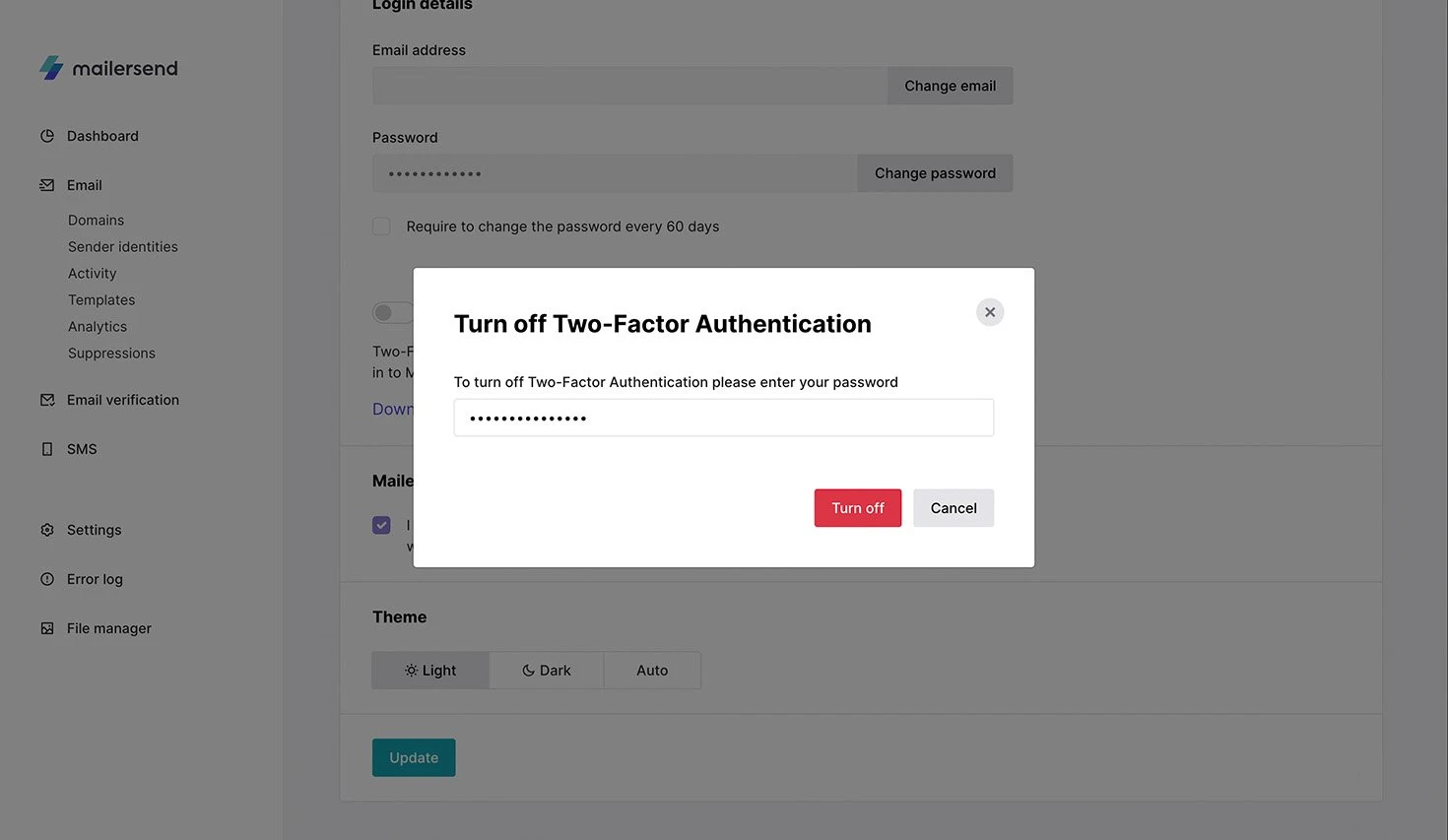Click the Email verification icon
This screenshot has width=1448, height=840.
(47, 400)
